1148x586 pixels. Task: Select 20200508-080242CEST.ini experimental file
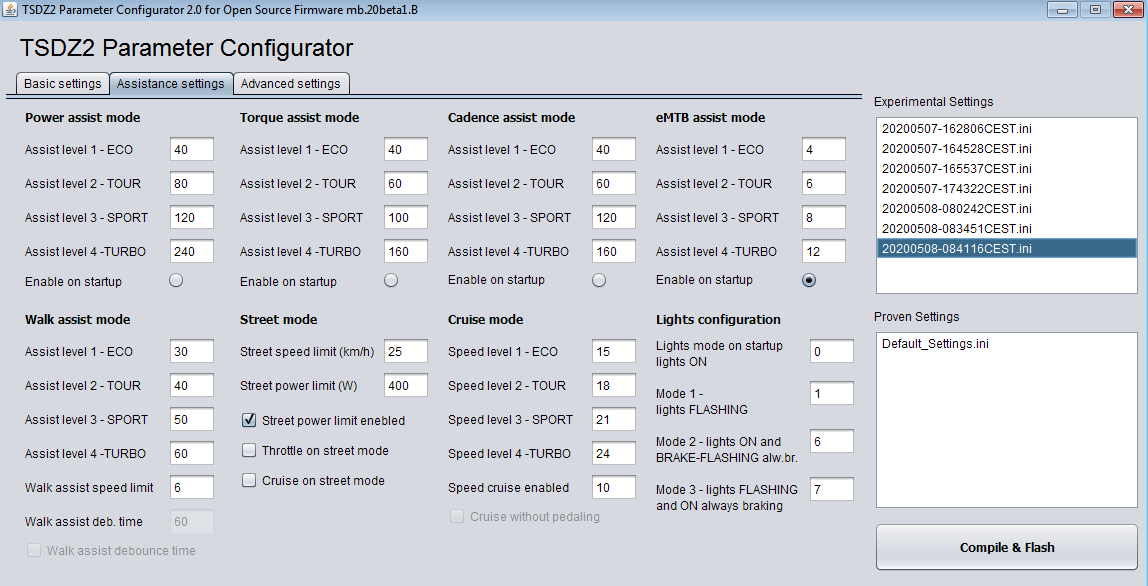point(1007,209)
